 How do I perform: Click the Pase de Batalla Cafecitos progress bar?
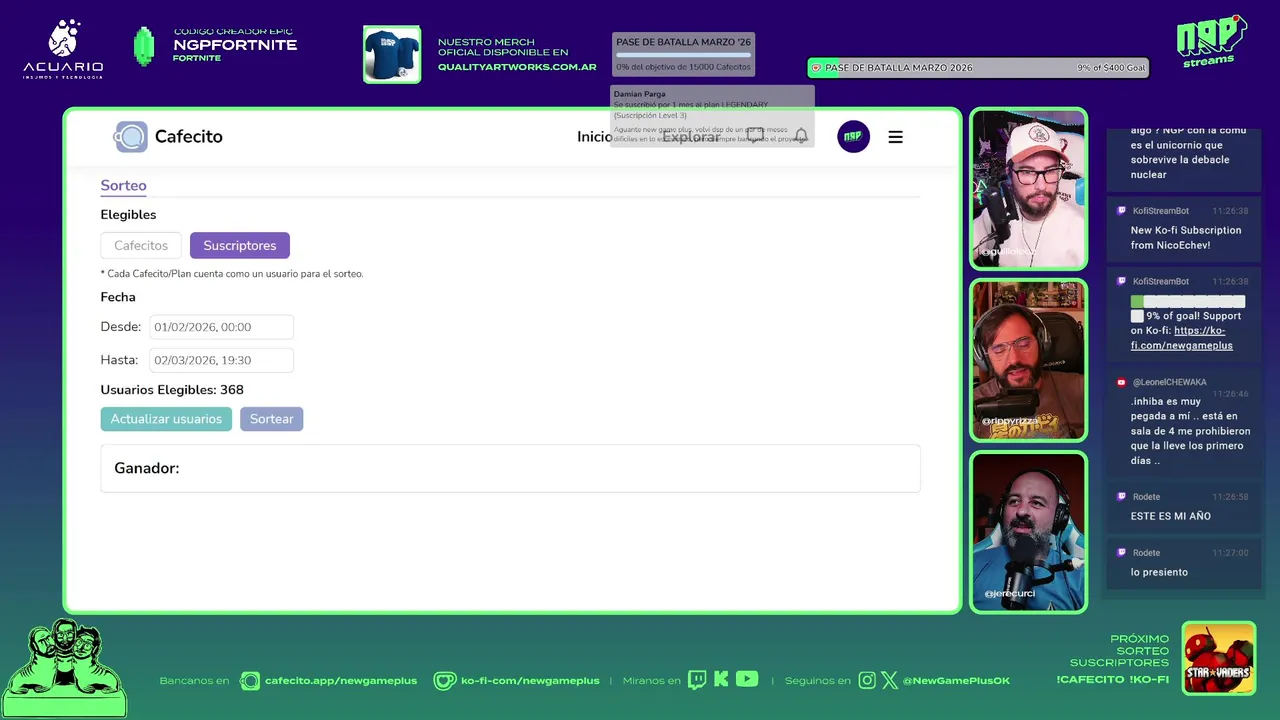pos(683,55)
